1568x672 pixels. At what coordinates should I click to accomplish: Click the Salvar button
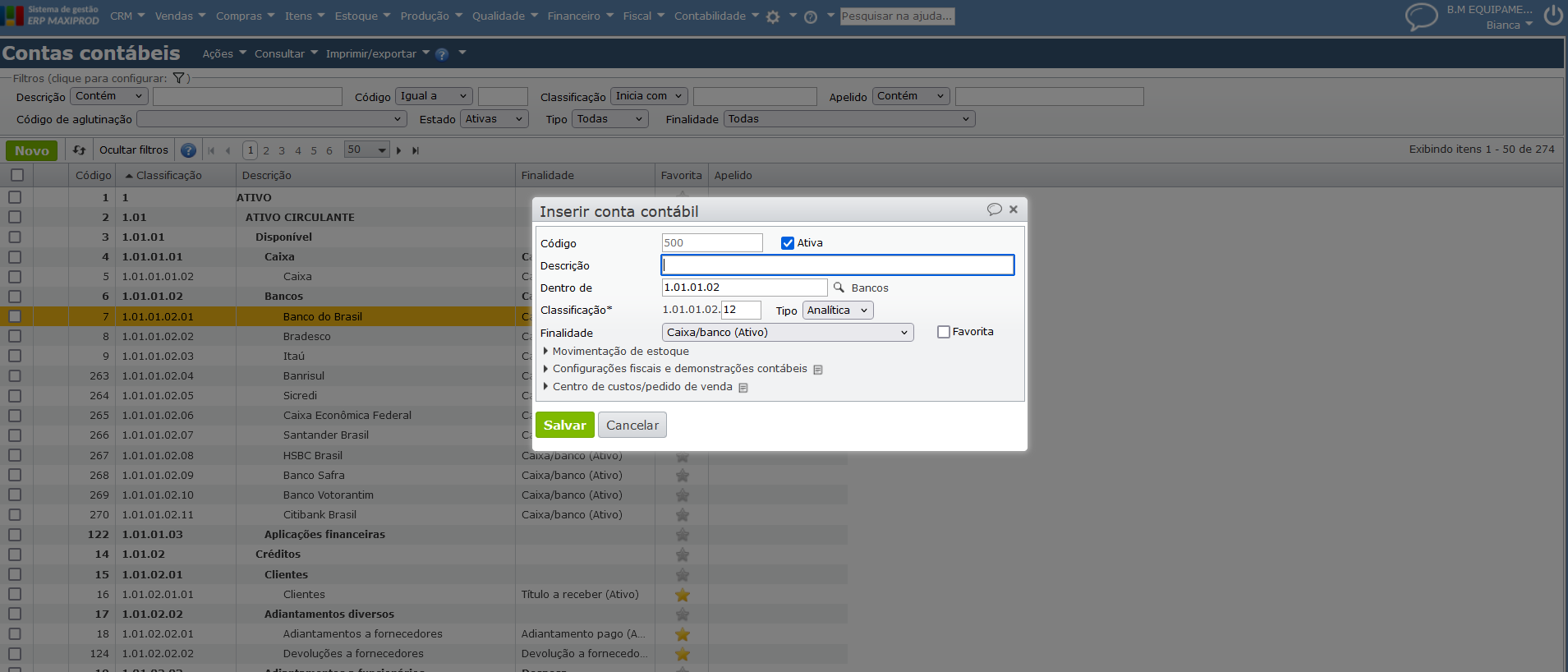[x=564, y=426]
